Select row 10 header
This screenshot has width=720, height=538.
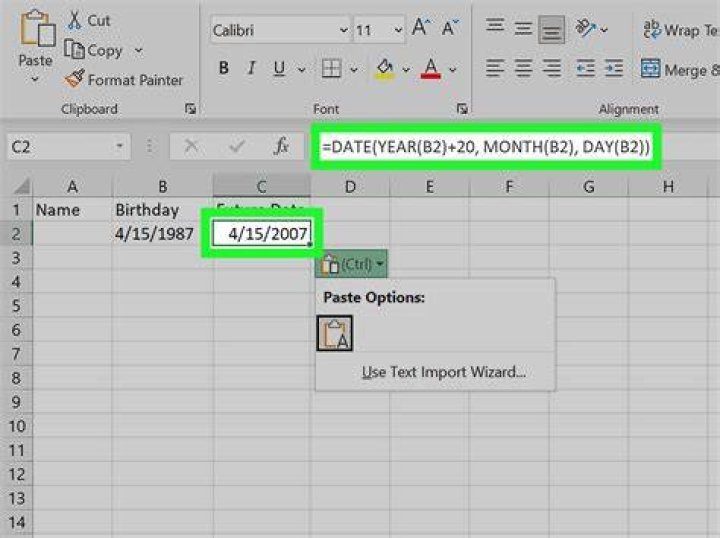click(16, 426)
